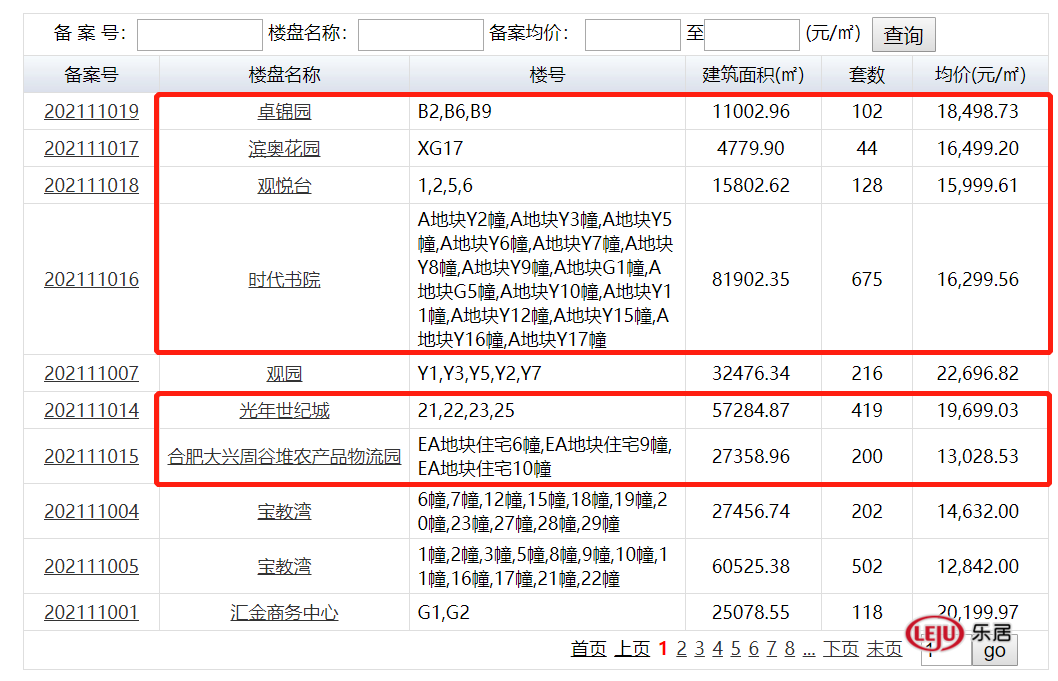Image resolution: width=1058 pixels, height=681 pixels.
Task: Go to 上页 previous page
Action: pyautogui.click(x=632, y=649)
